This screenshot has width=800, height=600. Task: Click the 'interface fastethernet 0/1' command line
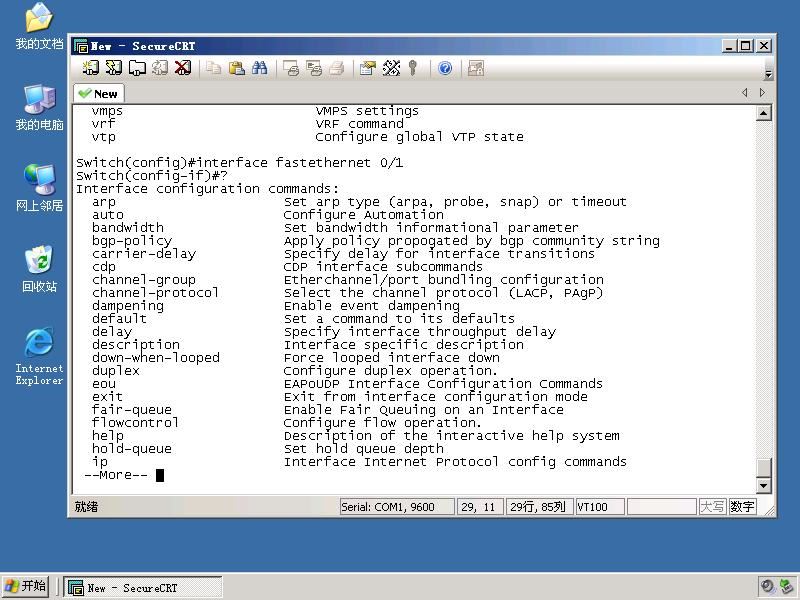click(x=299, y=163)
